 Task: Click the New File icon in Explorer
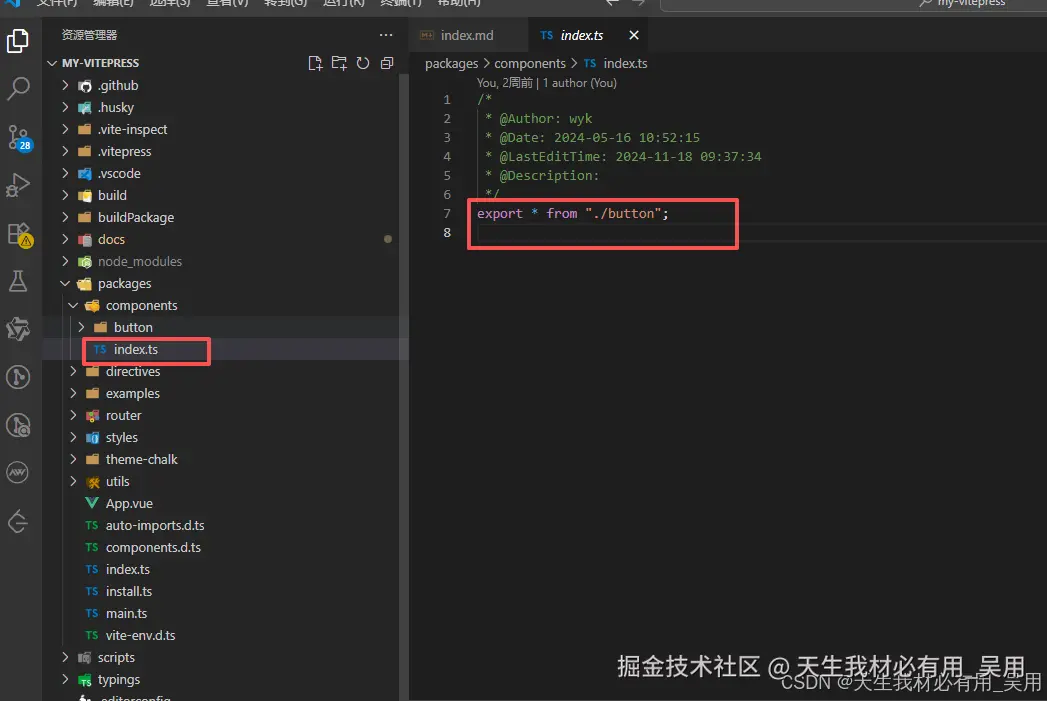tap(315, 62)
